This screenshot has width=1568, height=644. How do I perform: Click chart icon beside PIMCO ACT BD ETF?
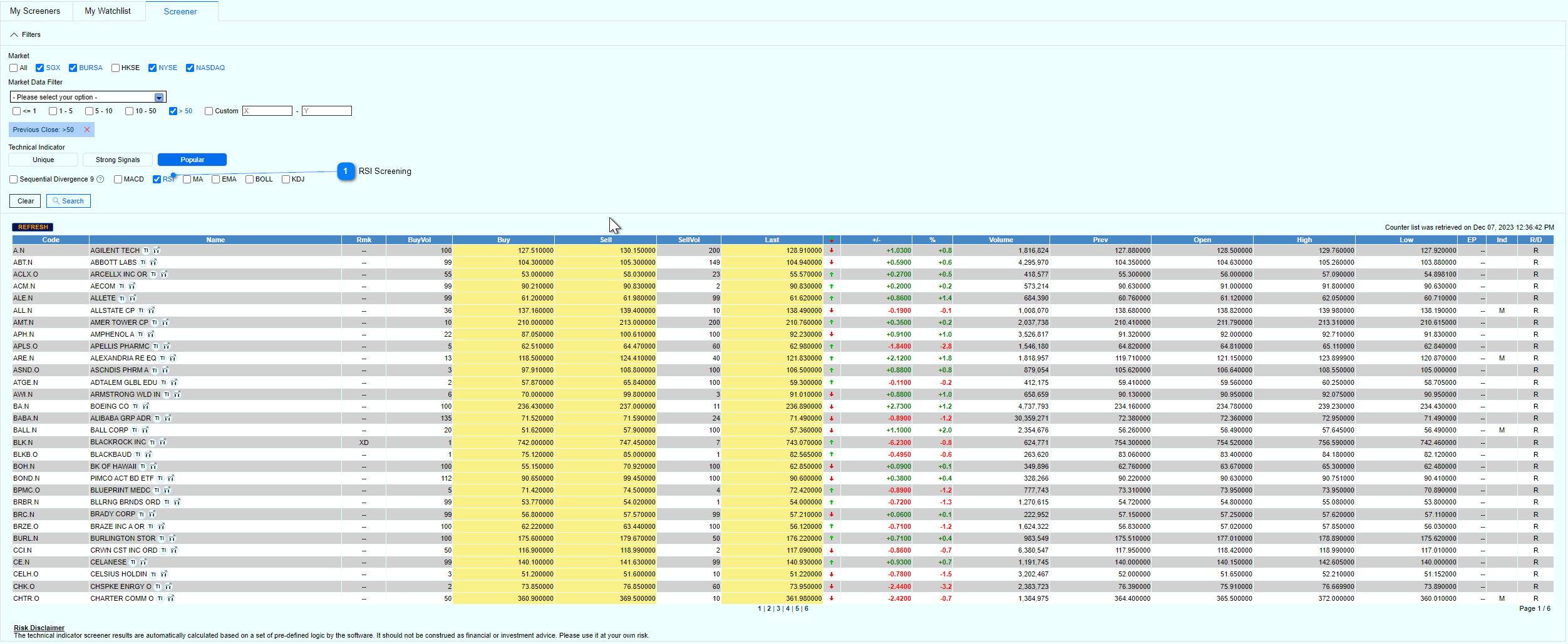170,478
